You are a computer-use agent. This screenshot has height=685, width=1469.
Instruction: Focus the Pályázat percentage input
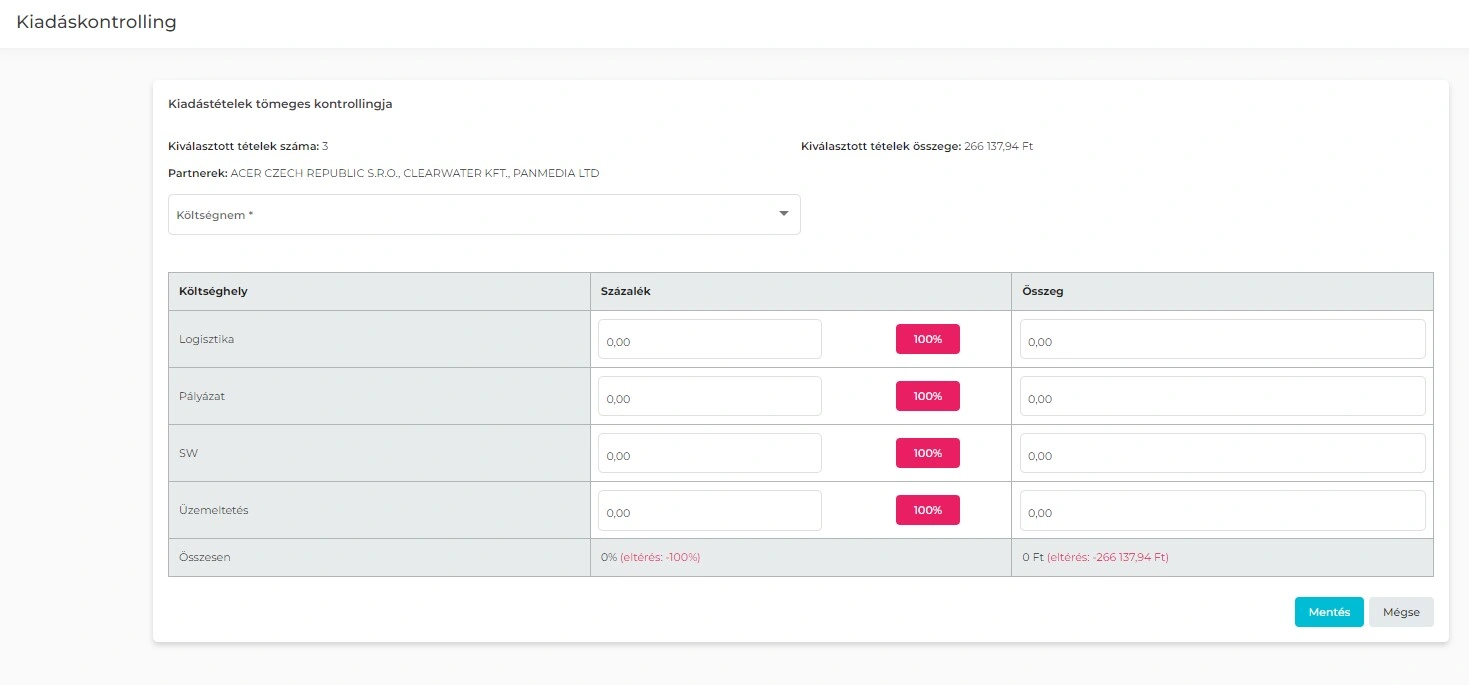tap(709, 397)
